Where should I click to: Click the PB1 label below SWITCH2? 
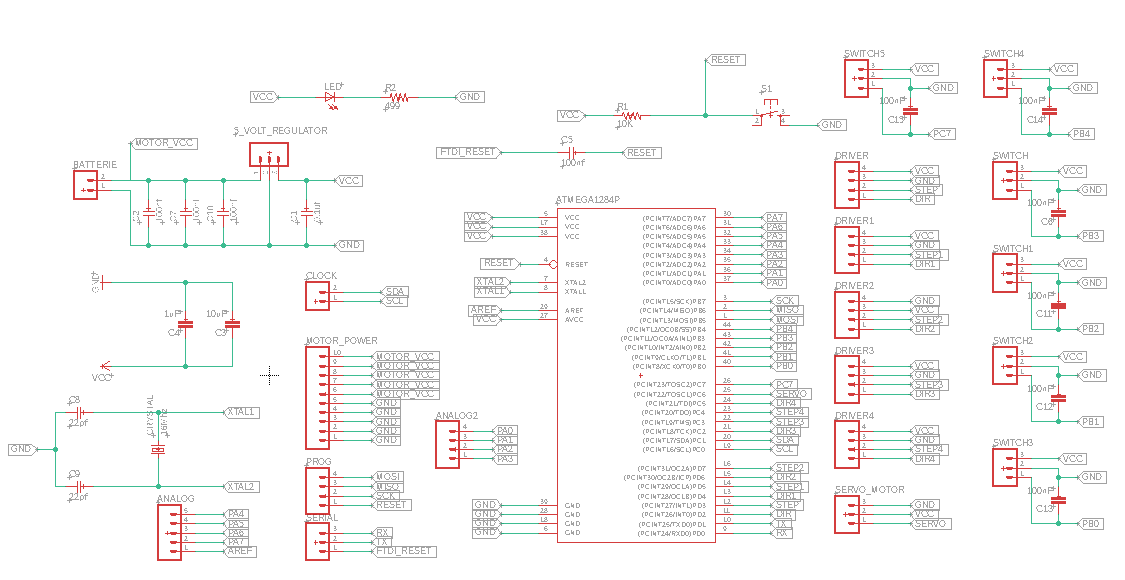coord(1091,422)
